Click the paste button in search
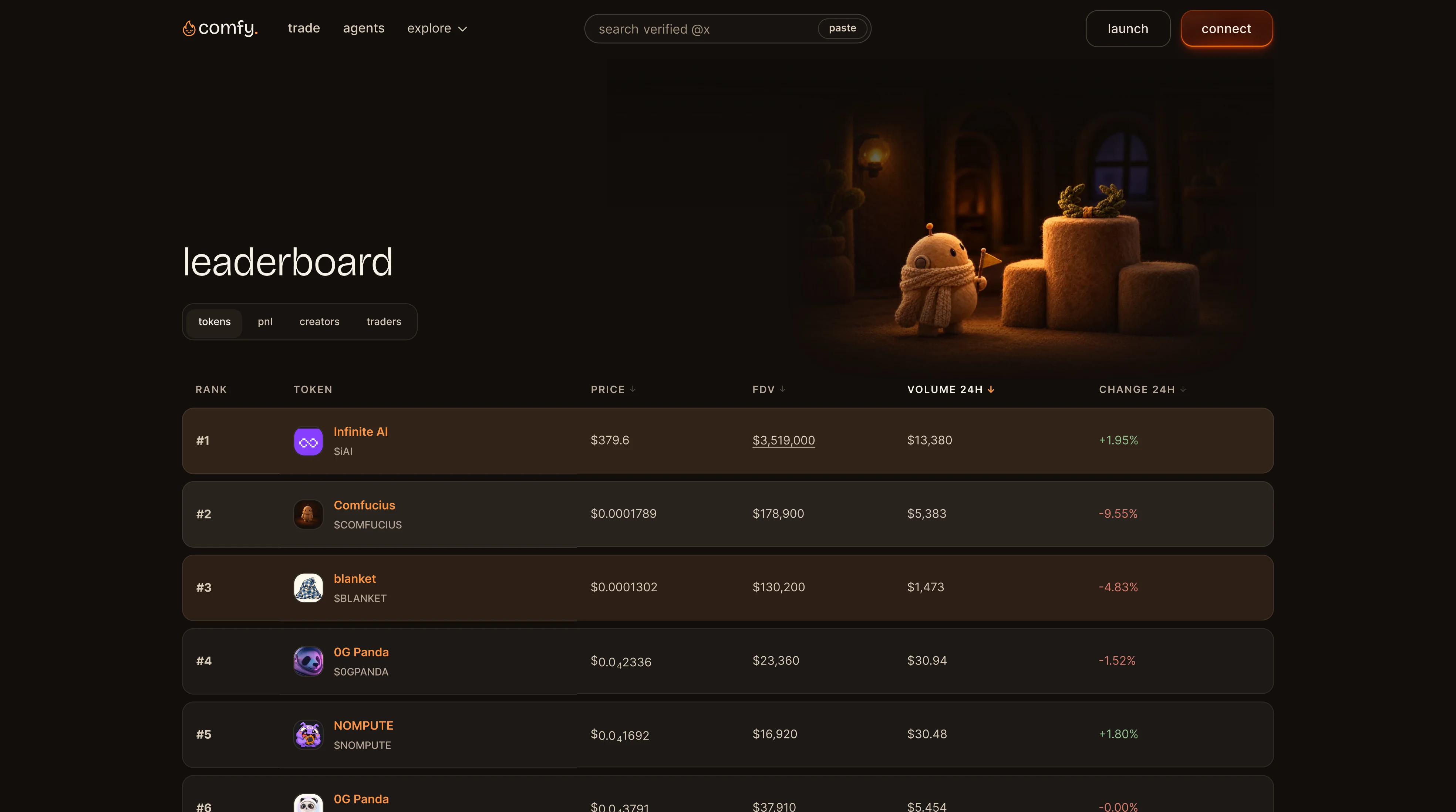The height and width of the screenshot is (812, 1456). coord(842,28)
